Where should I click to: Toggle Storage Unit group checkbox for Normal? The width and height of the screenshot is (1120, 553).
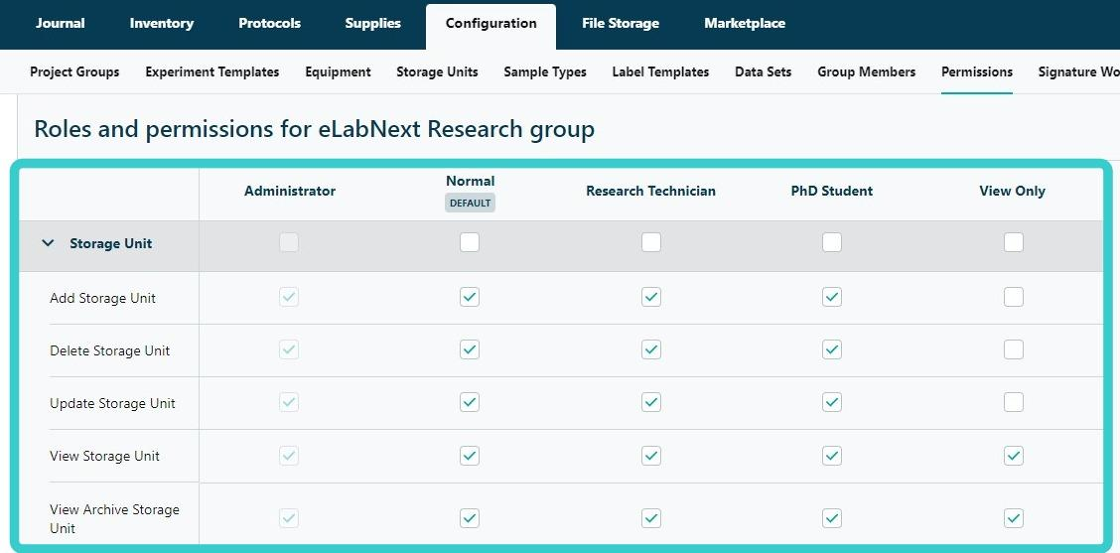pos(469,242)
